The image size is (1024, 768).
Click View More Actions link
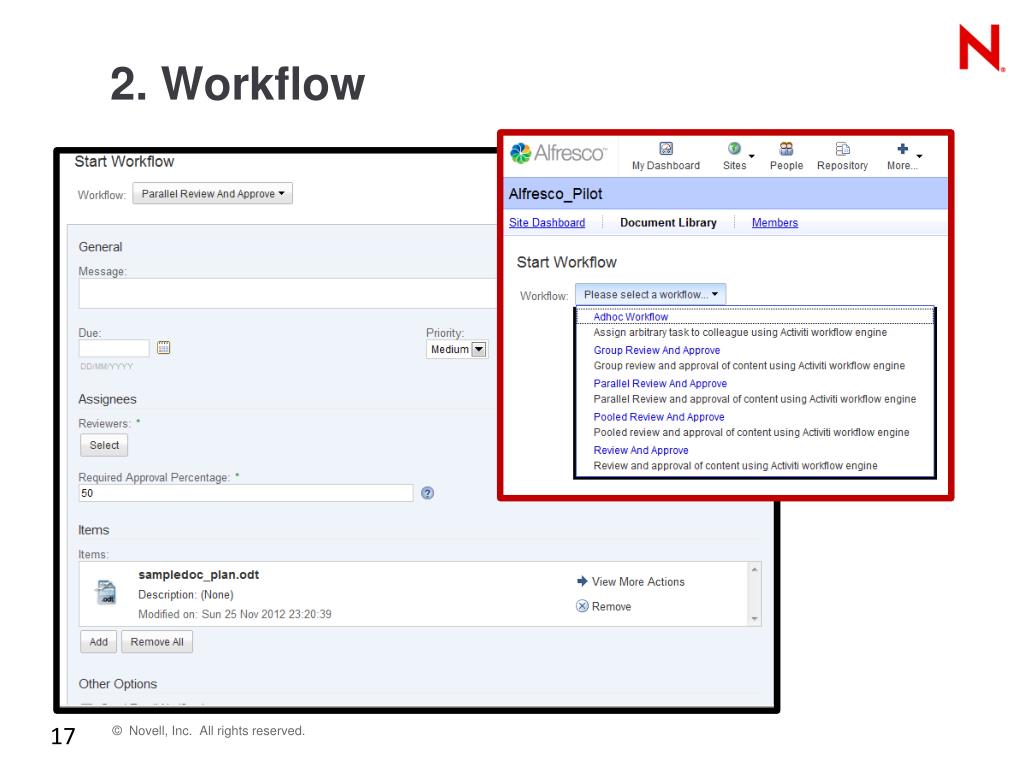[638, 582]
